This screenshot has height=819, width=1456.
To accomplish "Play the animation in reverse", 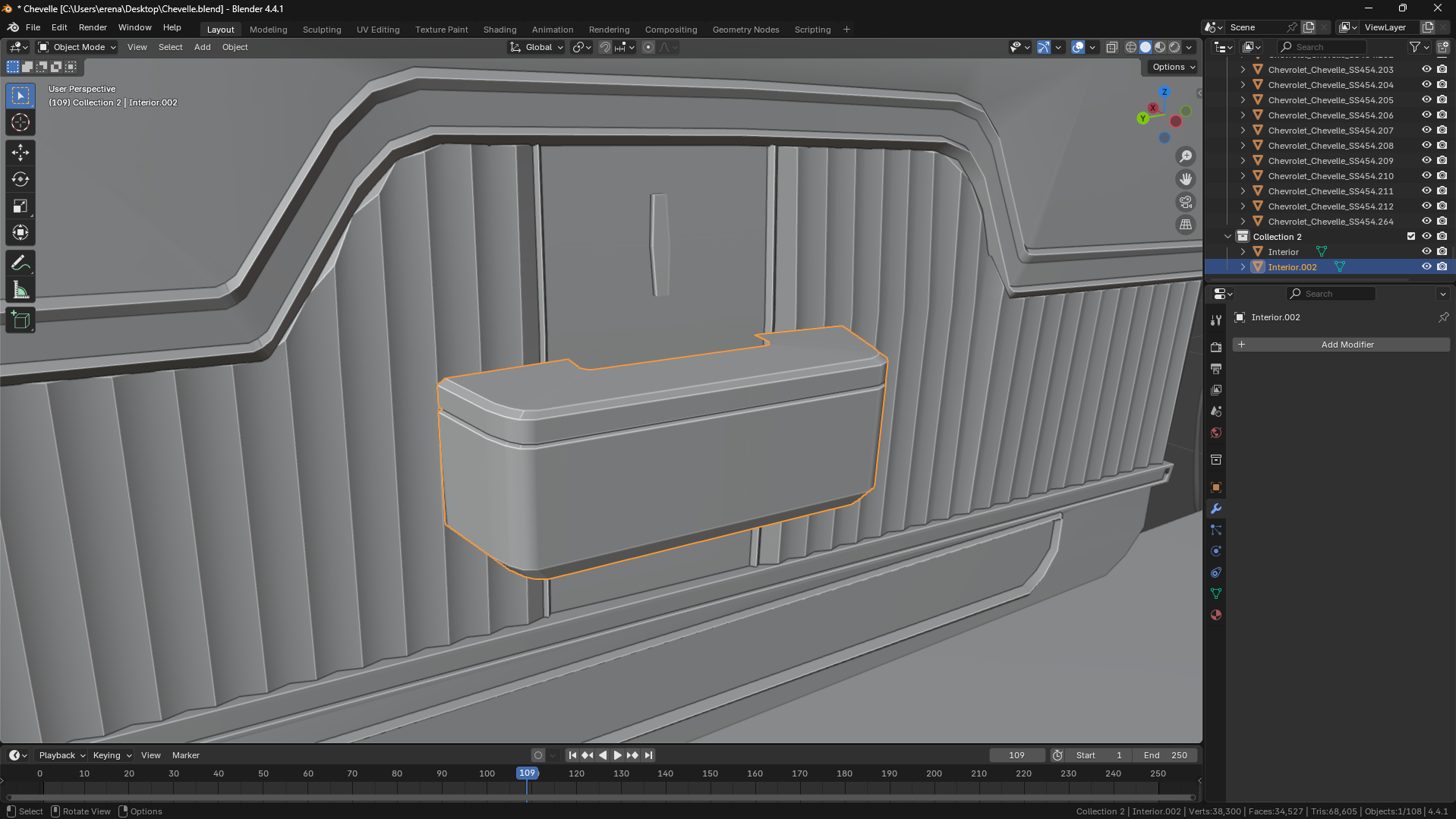I will [603, 755].
